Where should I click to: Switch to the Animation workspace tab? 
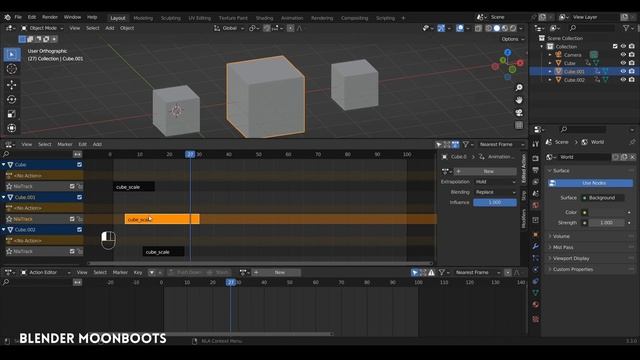(292, 18)
